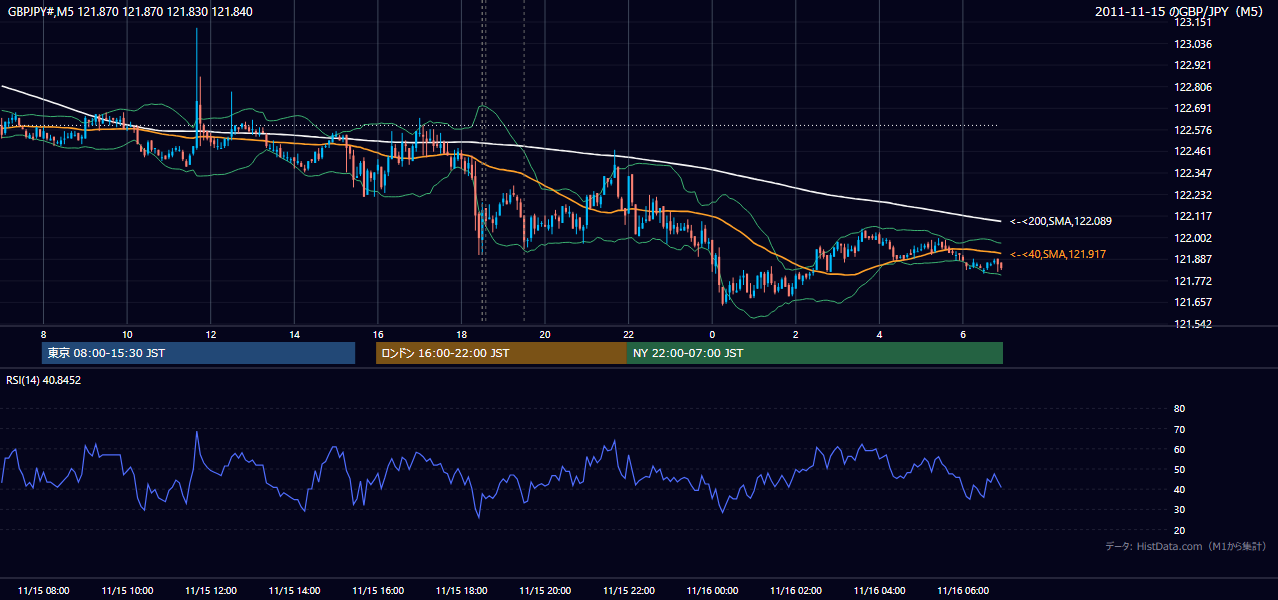Click price axis value 122.576
Viewport: 1278px width, 600px height.
pyautogui.click(x=1192, y=130)
